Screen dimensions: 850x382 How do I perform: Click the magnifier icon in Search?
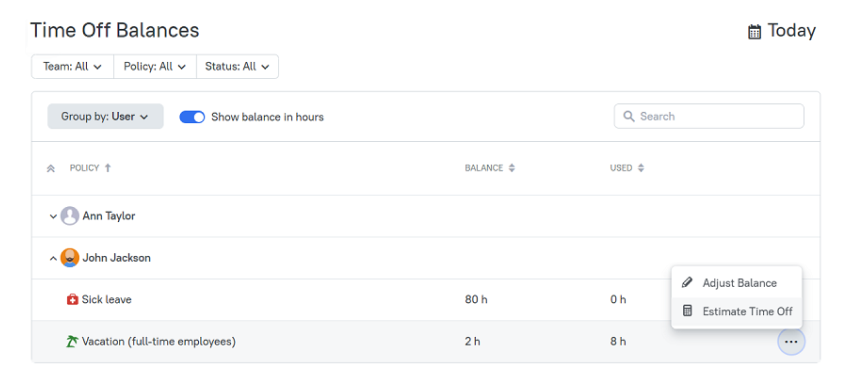pos(629,116)
